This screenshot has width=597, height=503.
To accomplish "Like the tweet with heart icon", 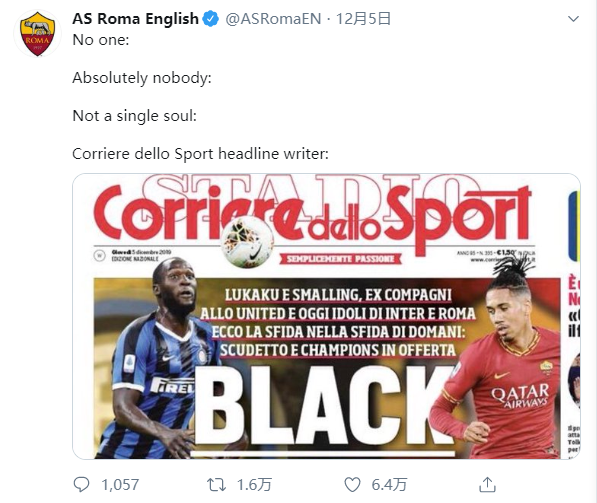I will coord(352,485).
